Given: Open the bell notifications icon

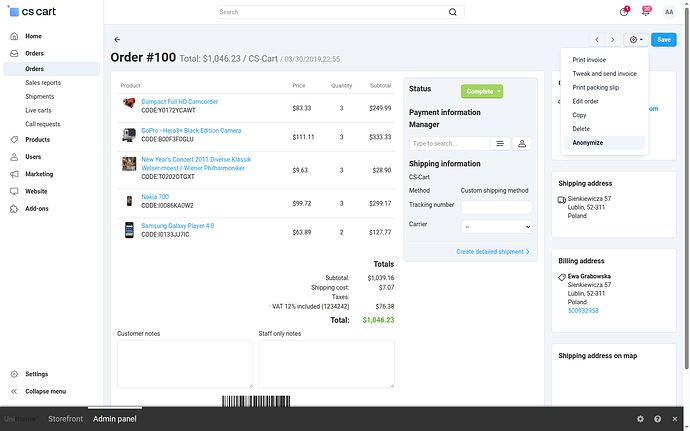Looking at the screenshot, I should click(646, 11).
